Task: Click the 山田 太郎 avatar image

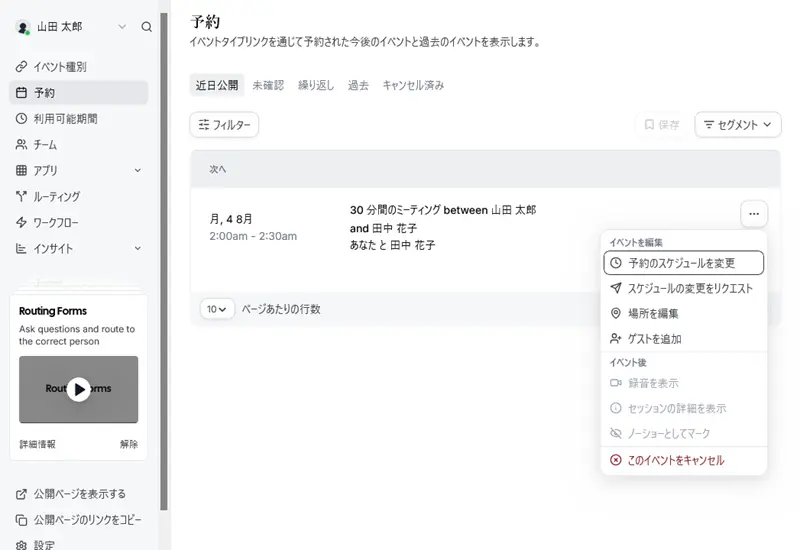Action: pos(22,27)
